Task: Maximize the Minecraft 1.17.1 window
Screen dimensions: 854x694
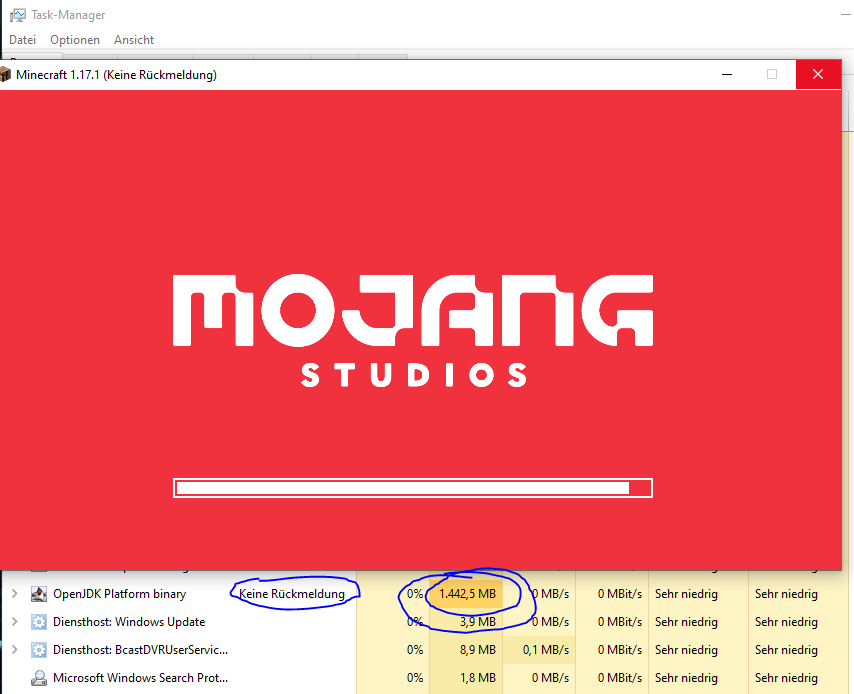Action: click(x=772, y=75)
